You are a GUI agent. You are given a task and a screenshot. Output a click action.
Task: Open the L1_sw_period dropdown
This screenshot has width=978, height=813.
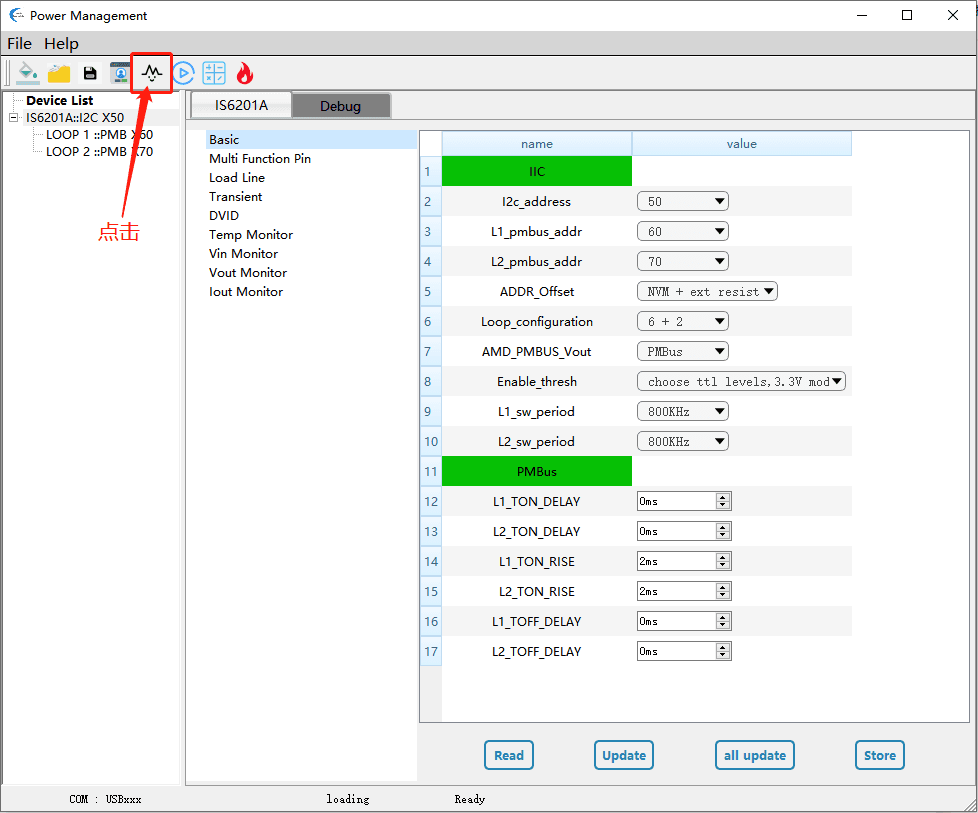click(x=682, y=412)
